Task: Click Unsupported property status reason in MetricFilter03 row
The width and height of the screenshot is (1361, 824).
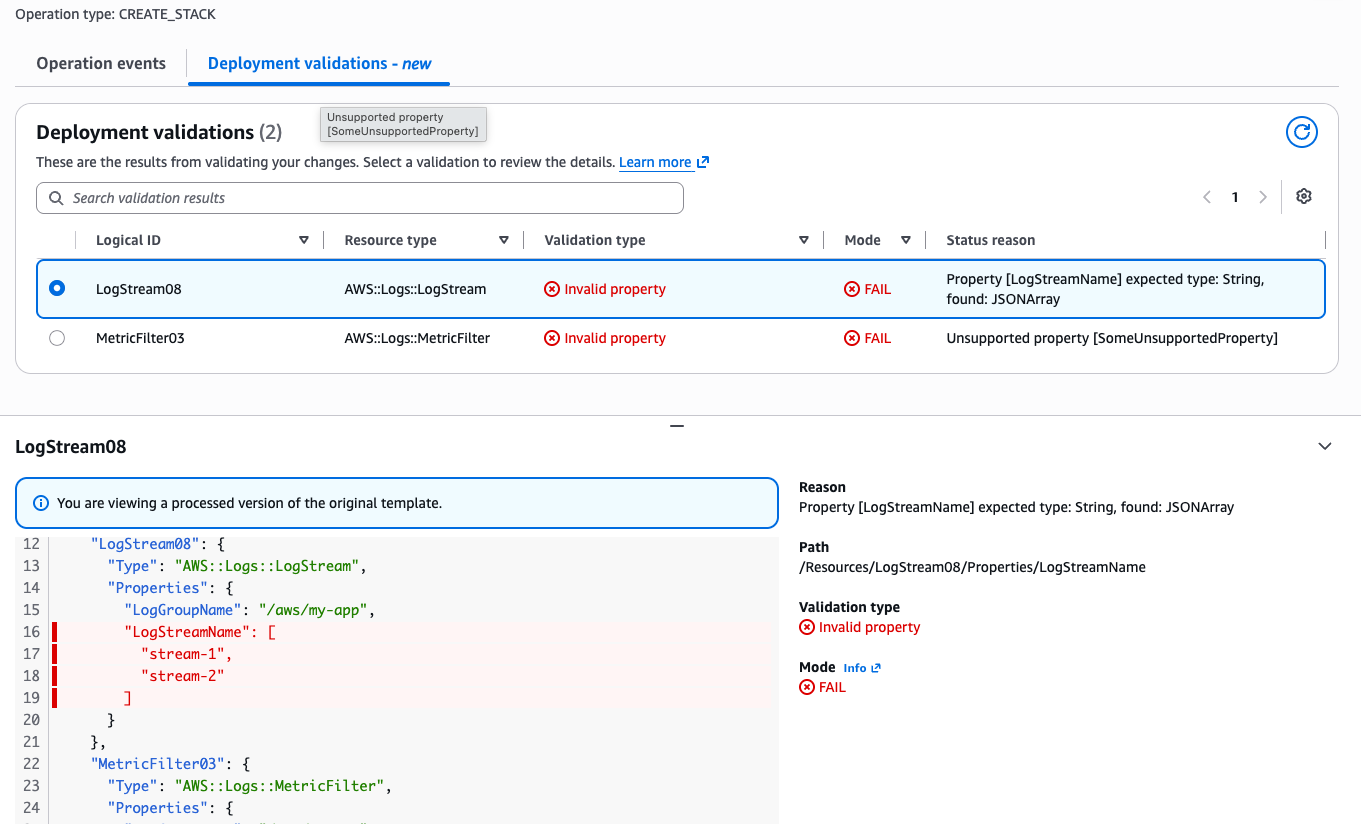Action: coord(1112,338)
